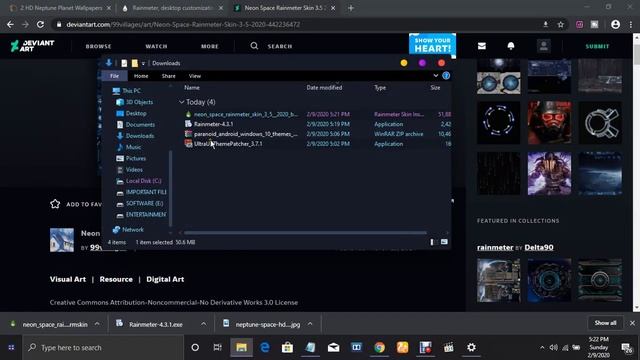This screenshot has height=360, width=640.
Task: Show hidden system tray icons
Action: click(542, 347)
